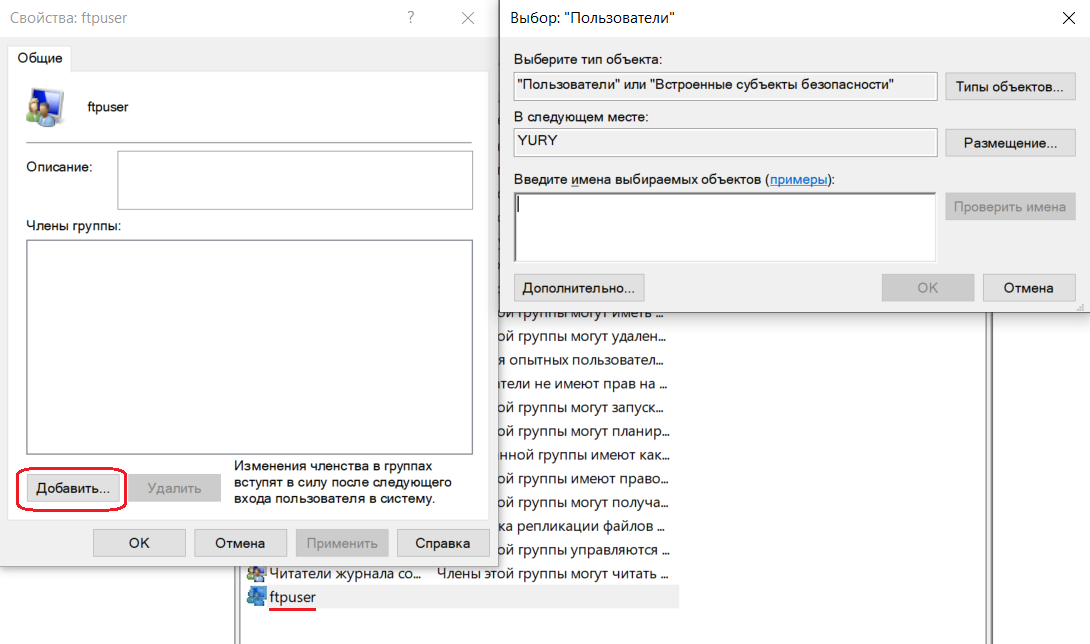The image size is (1090, 644).
Task: Open the Типы объектов dialog
Action: [x=1010, y=87]
